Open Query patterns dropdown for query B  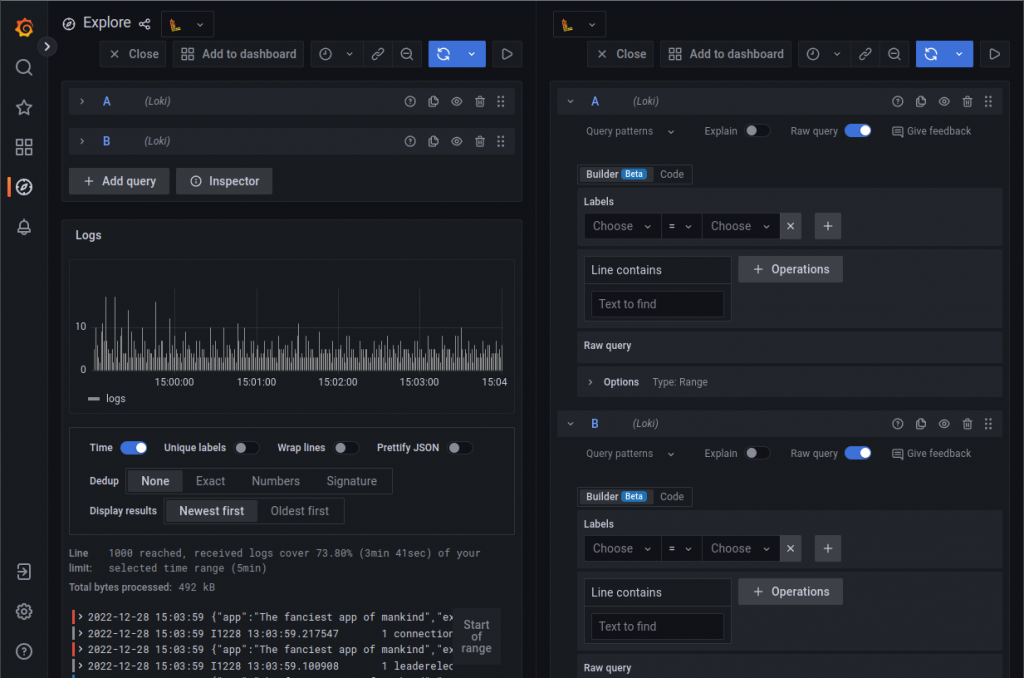[x=630, y=453]
